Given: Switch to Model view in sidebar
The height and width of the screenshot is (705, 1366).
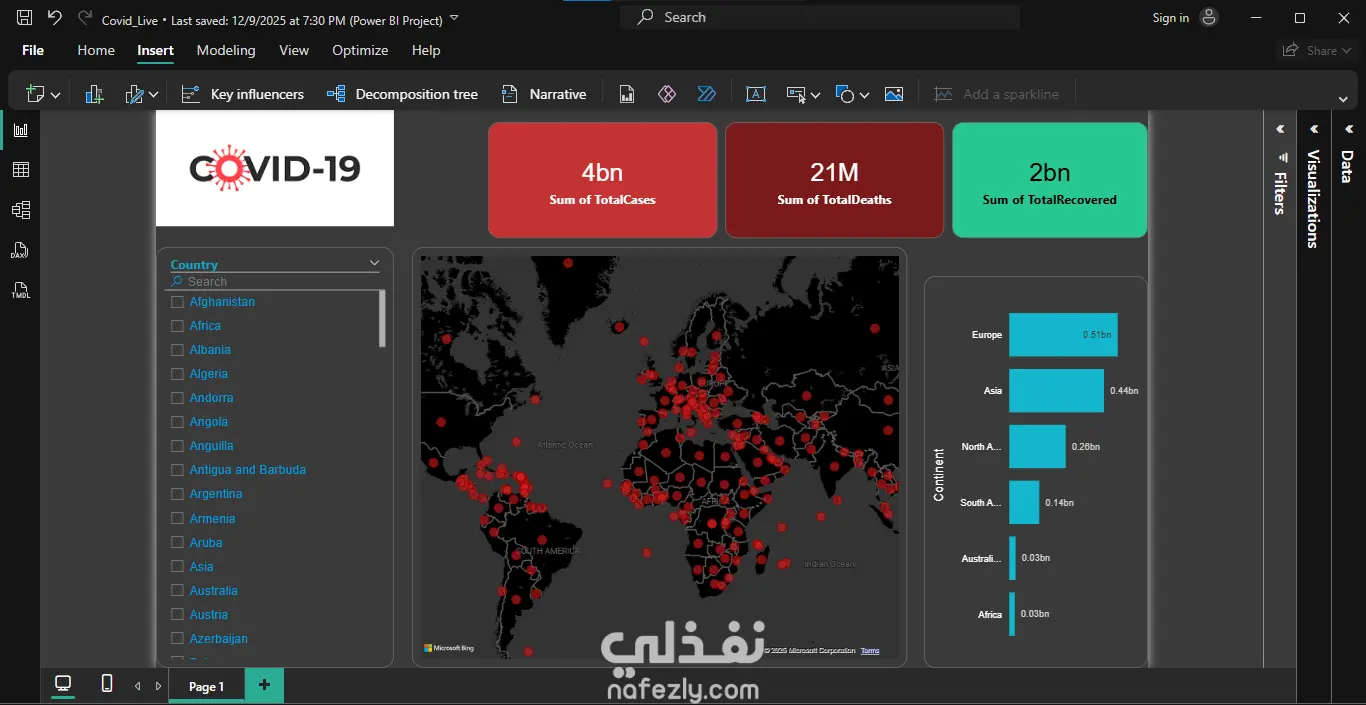Looking at the screenshot, I should click(x=21, y=210).
